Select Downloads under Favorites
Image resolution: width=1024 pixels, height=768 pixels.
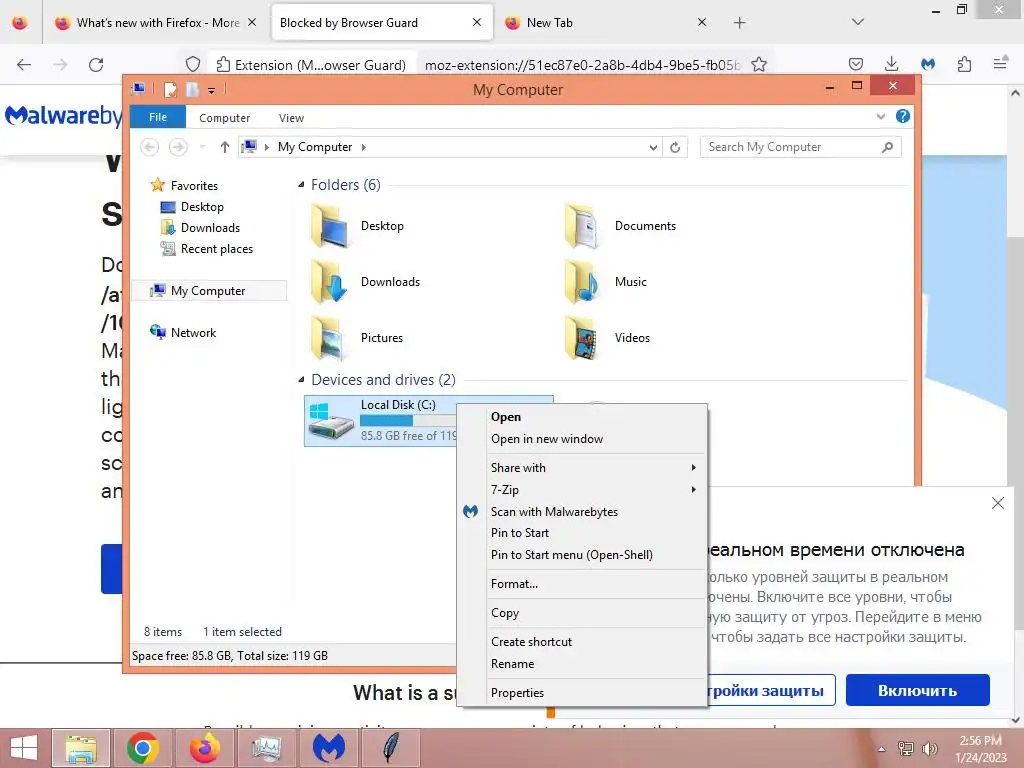pos(210,228)
